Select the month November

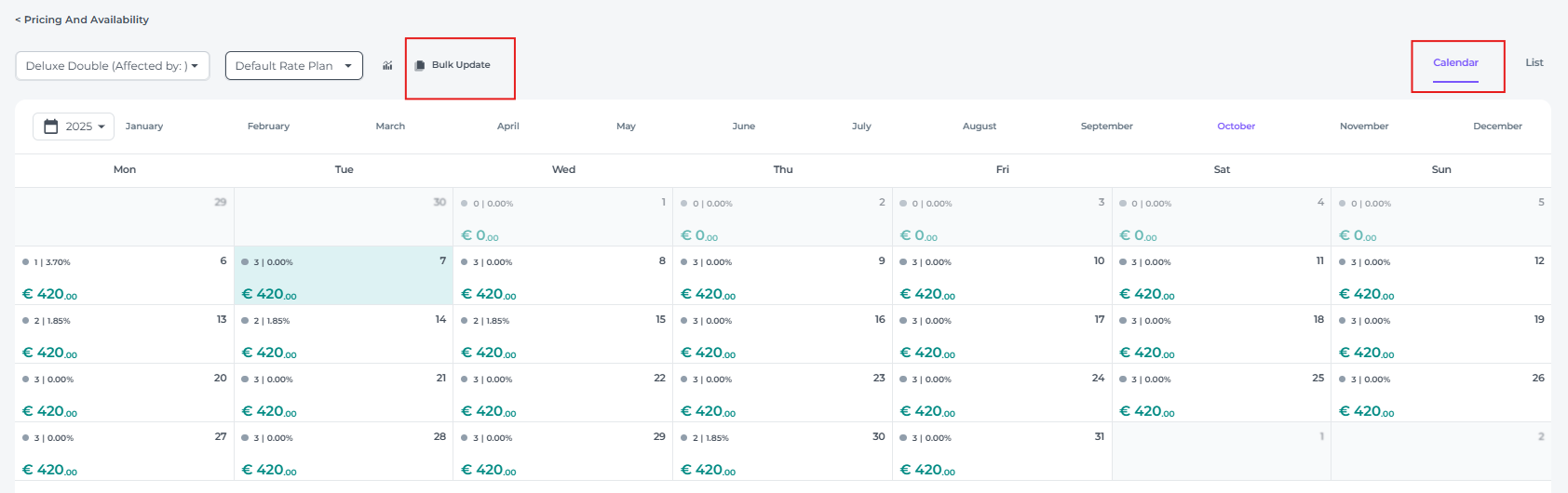pos(1363,127)
